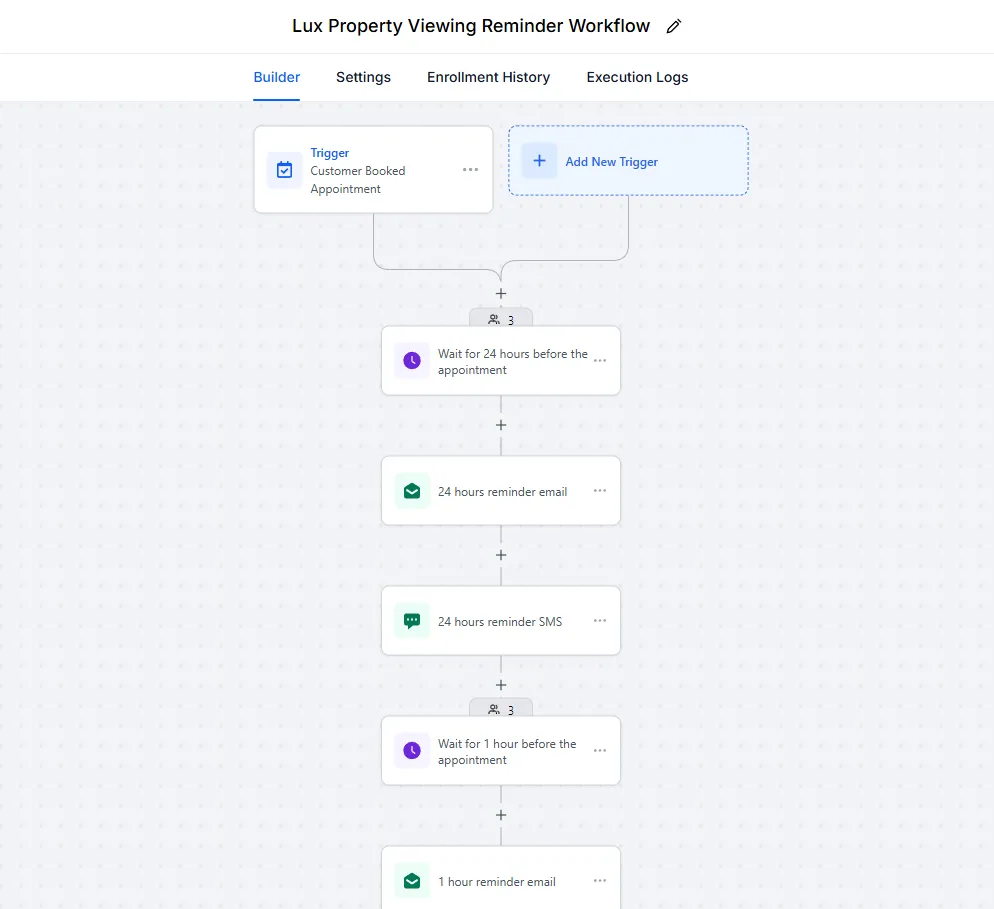Open options menu for 24 hours reminder SMS

click(x=600, y=621)
